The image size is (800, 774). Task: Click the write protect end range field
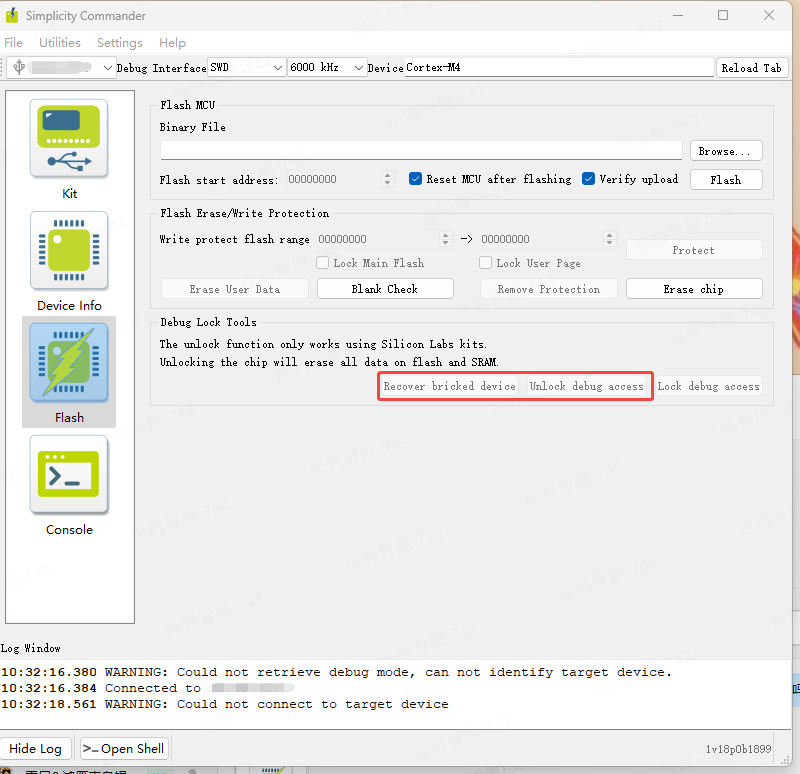coord(542,239)
